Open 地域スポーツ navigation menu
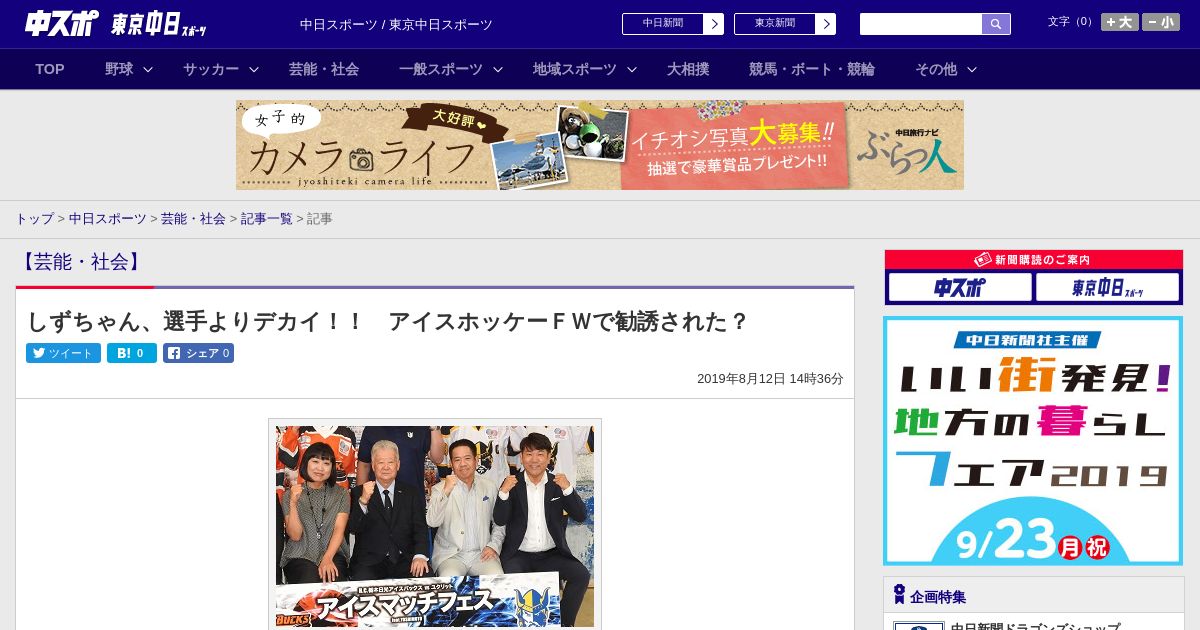1200x630 pixels. pyautogui.click(x=575, y=69)
